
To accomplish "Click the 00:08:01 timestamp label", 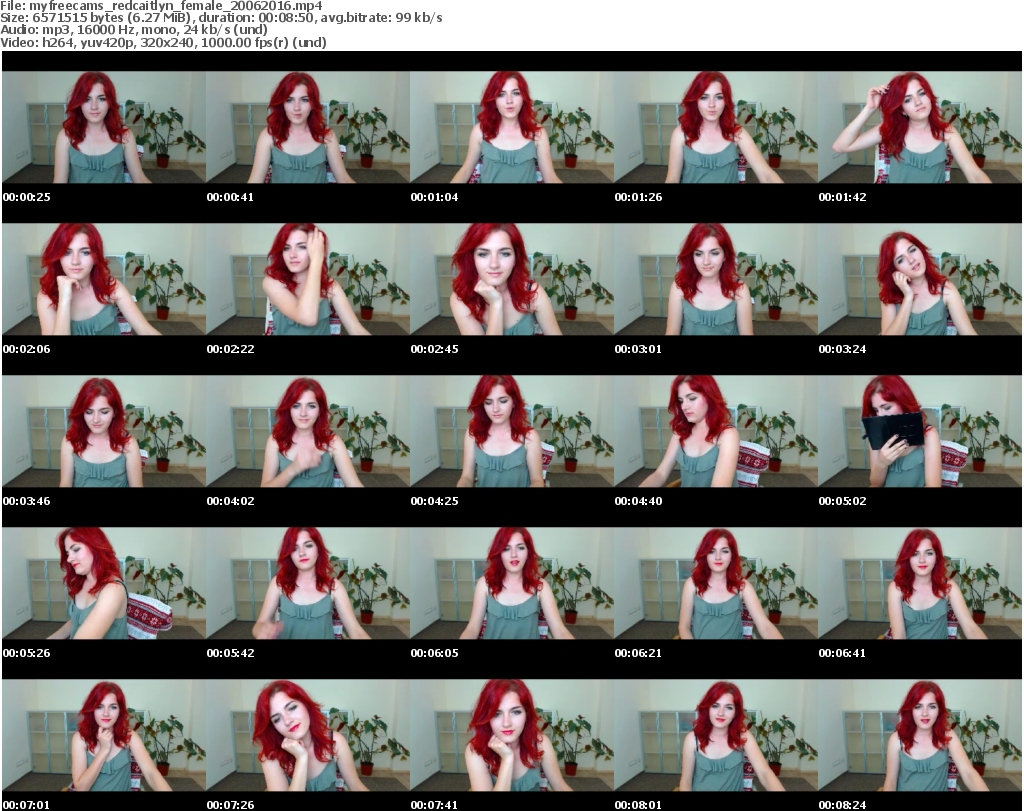I will pos(638,804).
